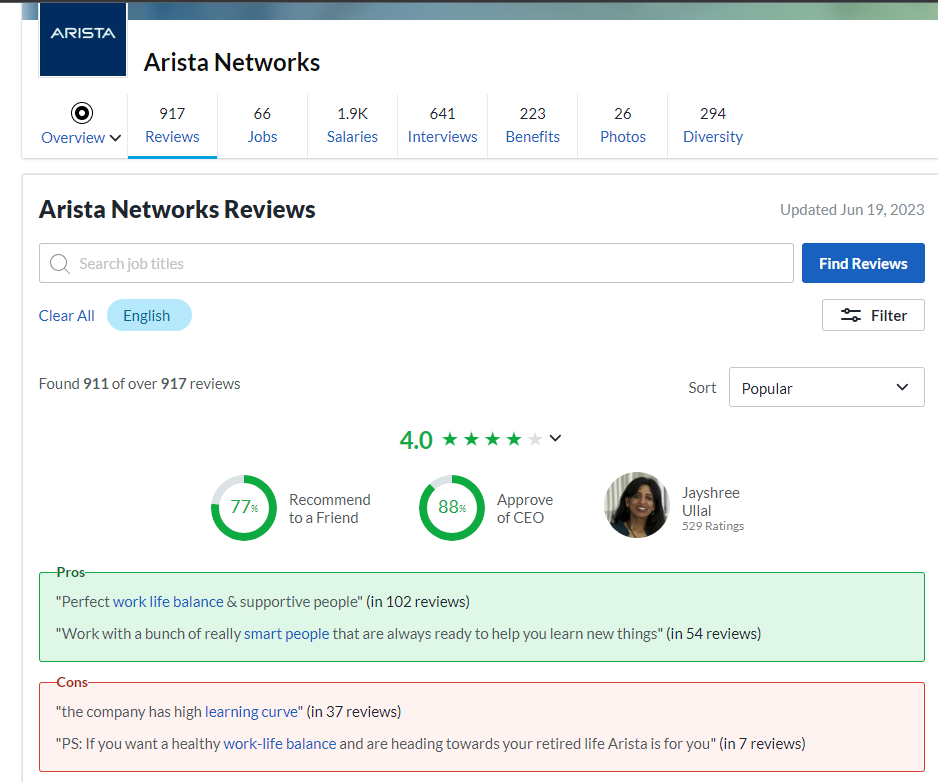Click the Arista company logo
Screen dimensions: 938x782
coord(83,39)
